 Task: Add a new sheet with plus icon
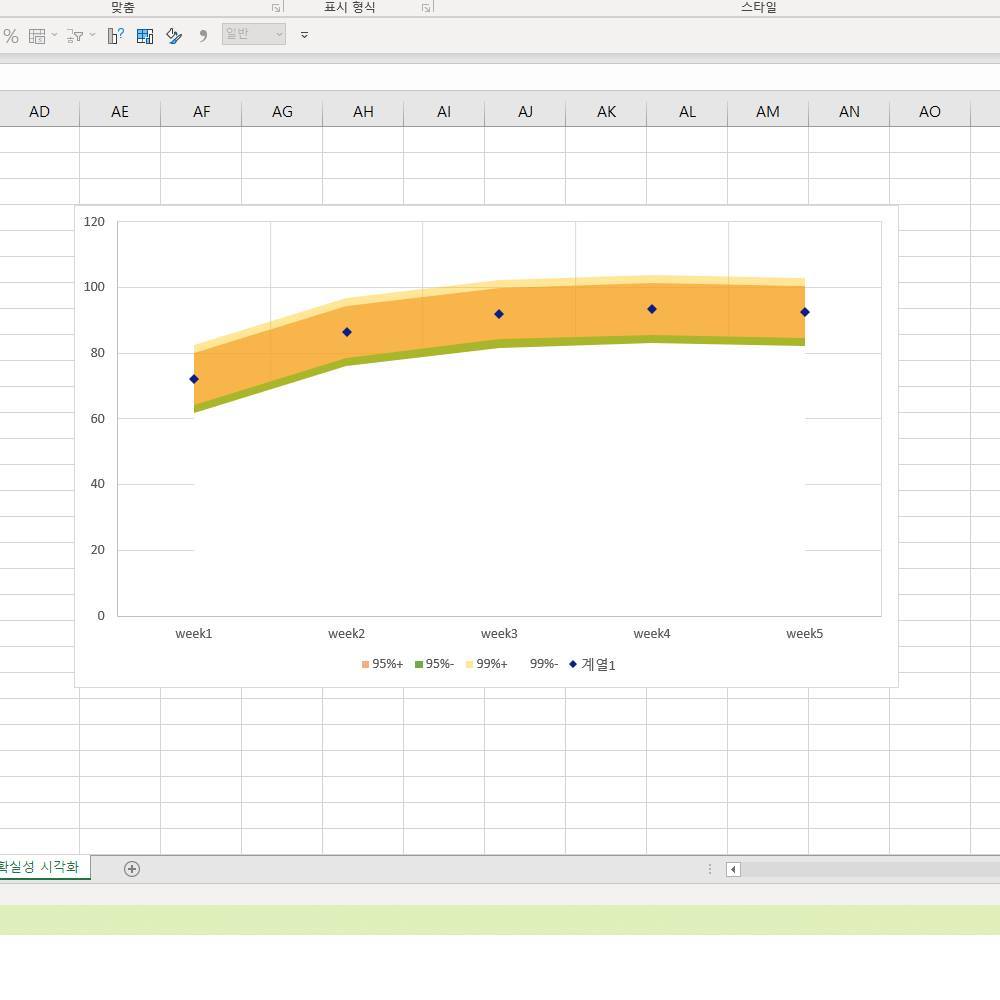pos(132,869)
